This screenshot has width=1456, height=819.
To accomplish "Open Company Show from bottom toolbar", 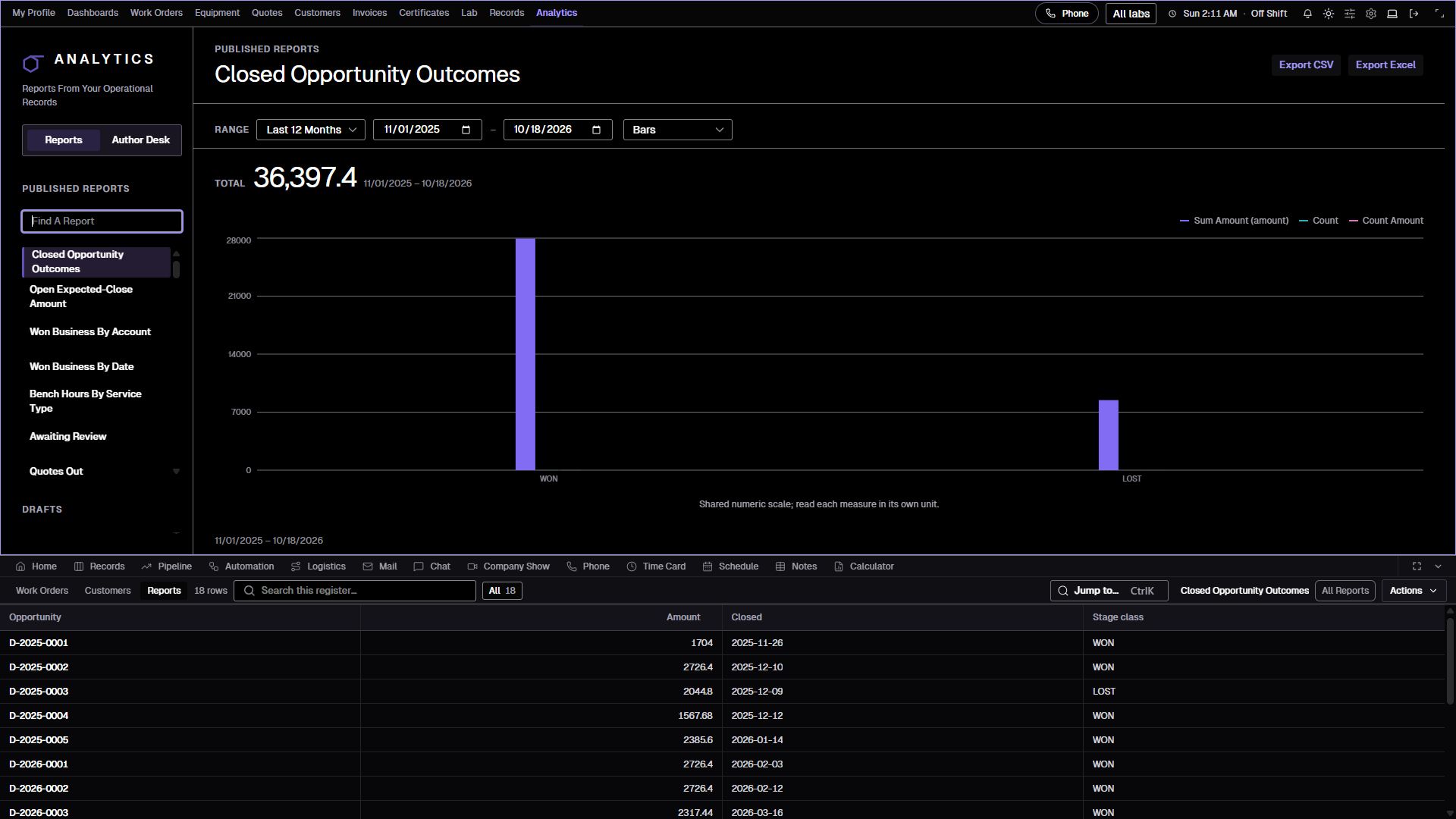I will pyautogui.click(x=508, y=566).
